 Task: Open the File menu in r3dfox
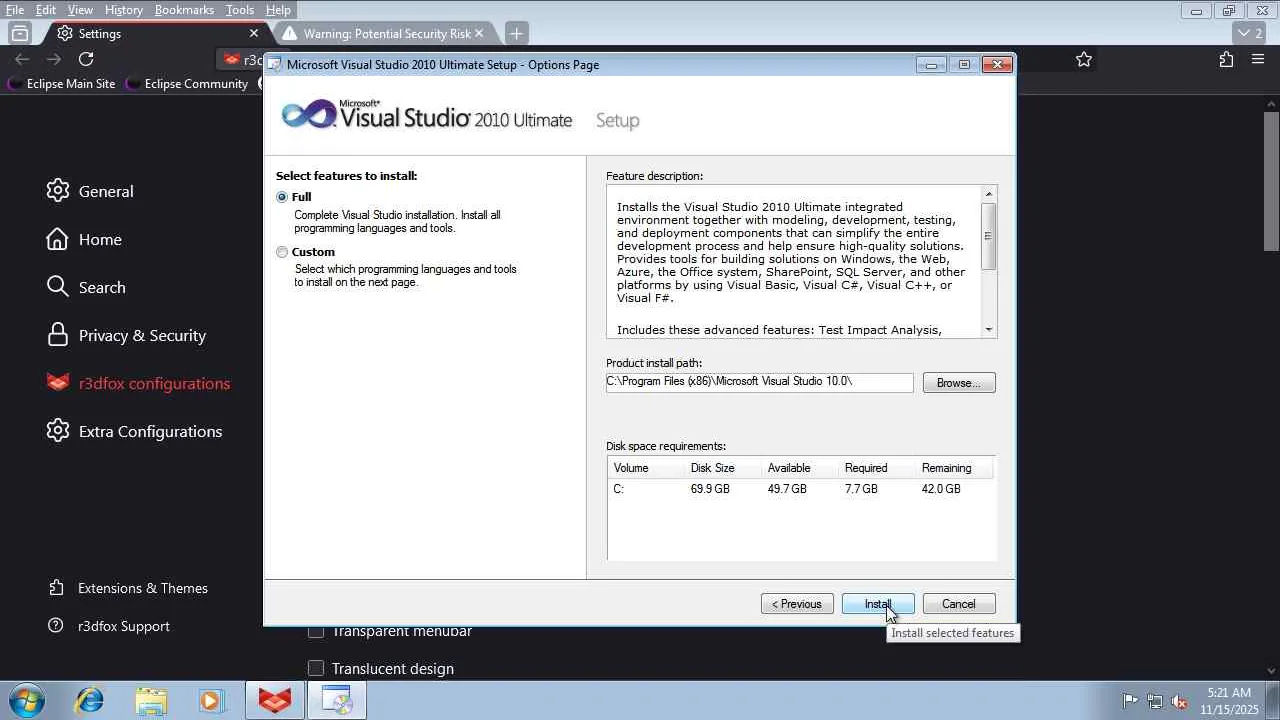pyautogui.click(x=15, y=10)
